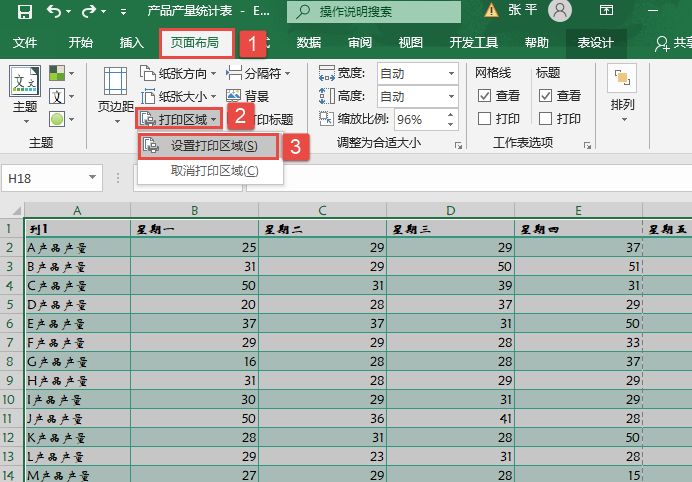Uncheck 标题 查看 checkbox

tap(545, 95)
